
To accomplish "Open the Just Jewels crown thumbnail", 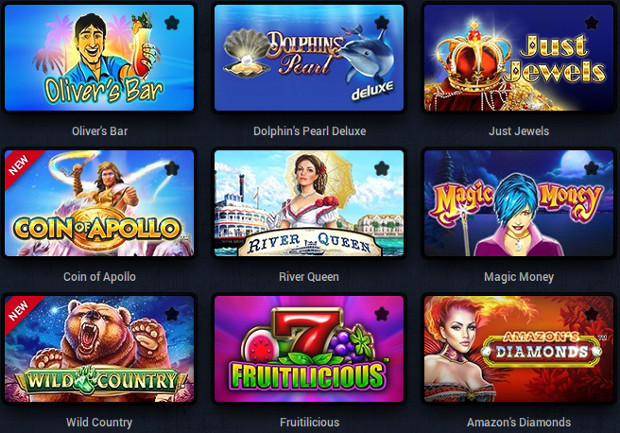I will pyautogui.click(x=519, y=58).
